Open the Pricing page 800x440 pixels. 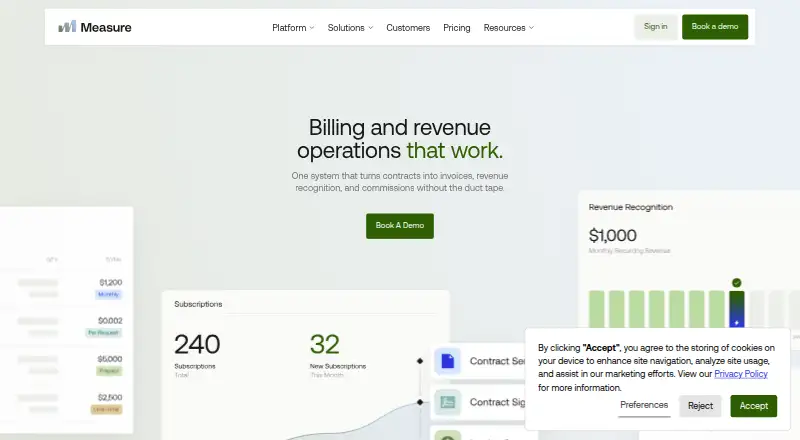[x=457, y=28]
